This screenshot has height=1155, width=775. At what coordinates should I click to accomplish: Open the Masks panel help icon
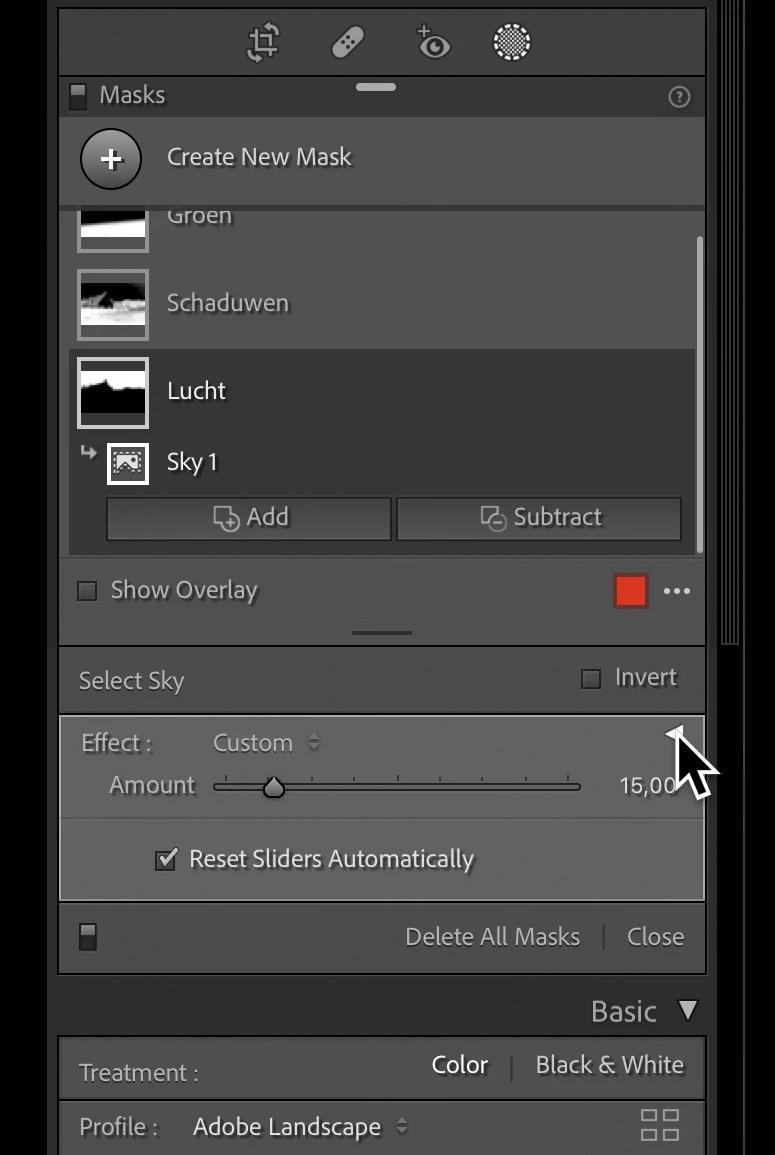point(678,96)
